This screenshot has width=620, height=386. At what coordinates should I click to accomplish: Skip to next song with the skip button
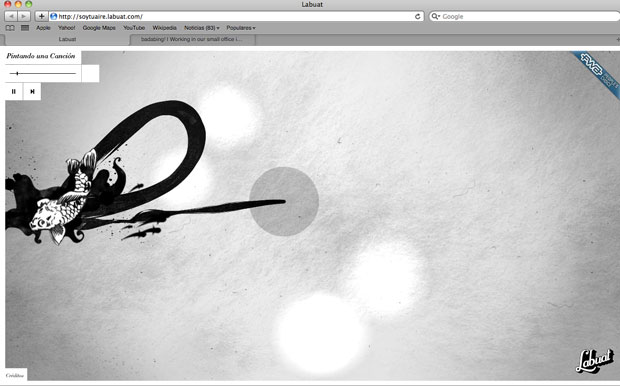point(32,91)
